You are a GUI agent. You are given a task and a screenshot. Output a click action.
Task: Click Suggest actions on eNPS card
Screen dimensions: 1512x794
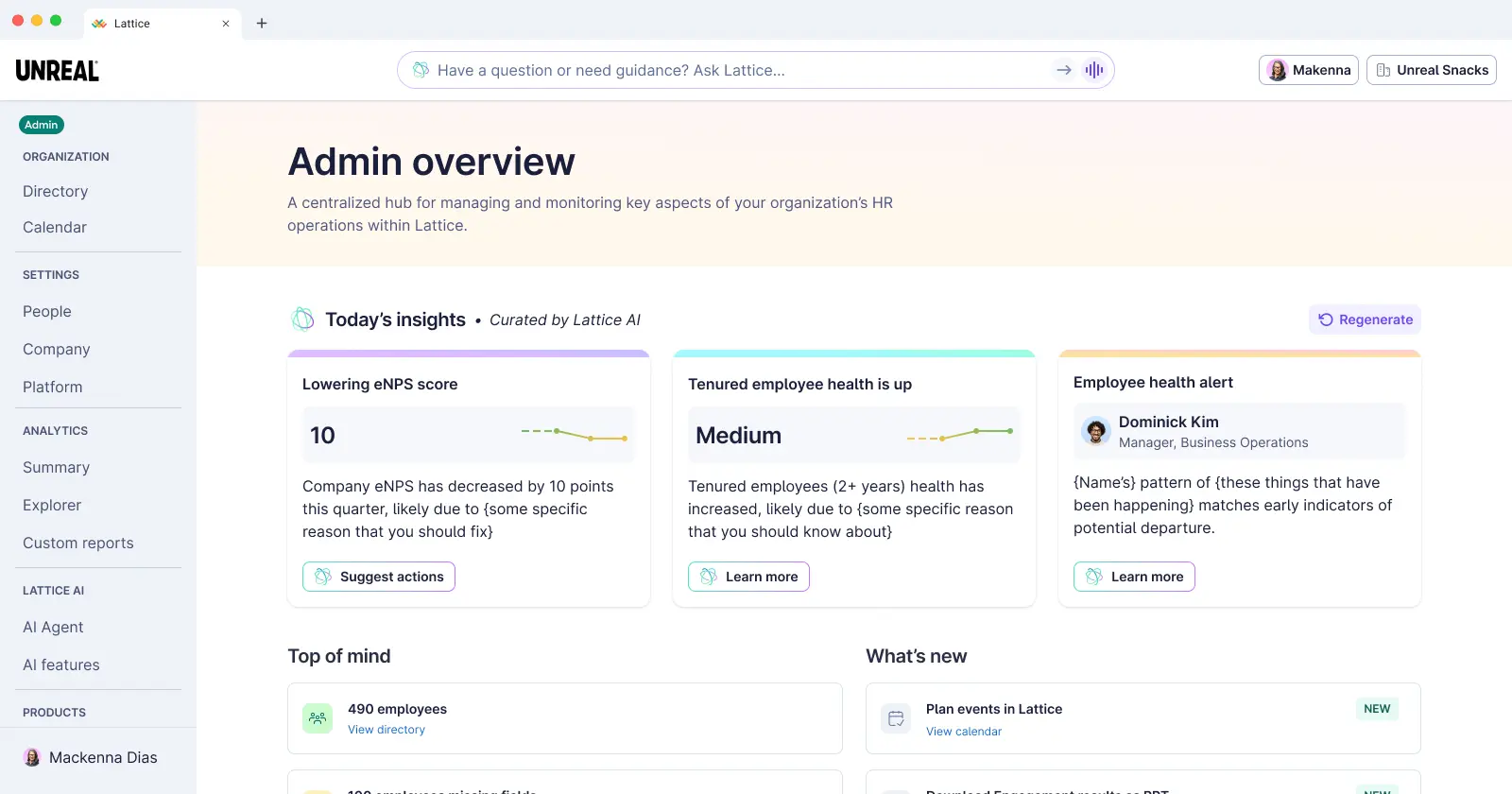coord(379,577)
